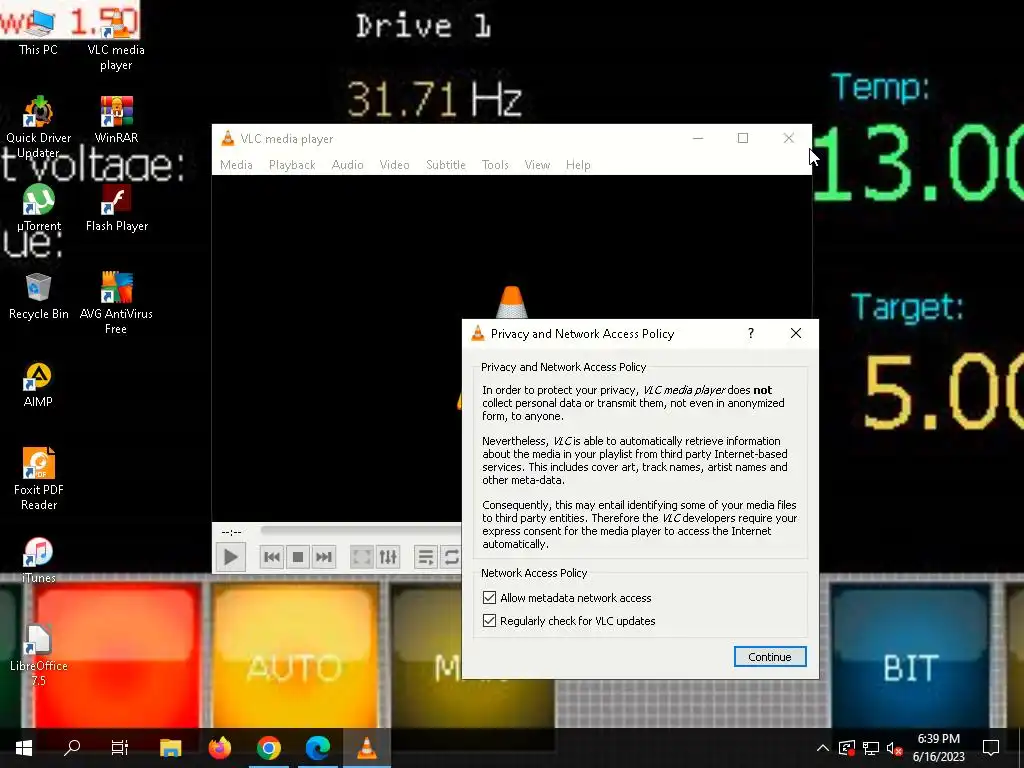Open the Video menu
1024x768 pixels.
coord(394,165)
